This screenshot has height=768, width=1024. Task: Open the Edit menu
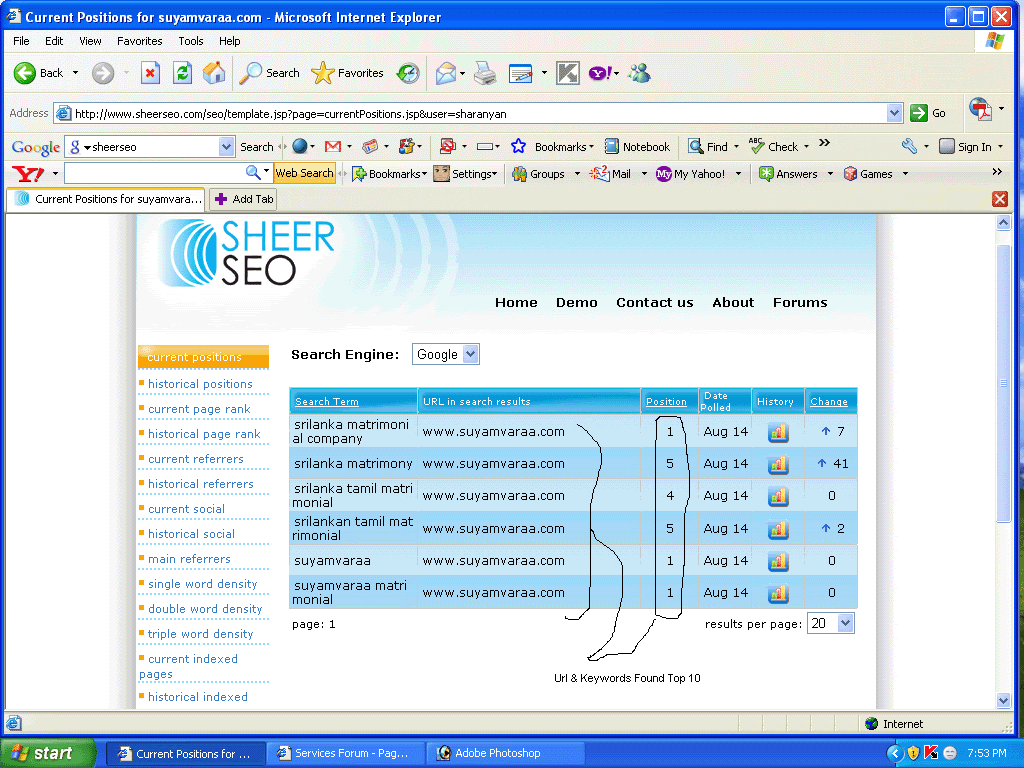pyautogui.click(x=54, y=40)
